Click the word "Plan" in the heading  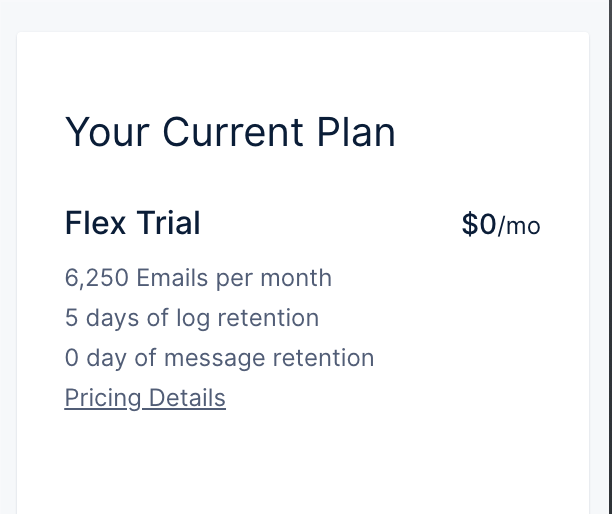coord(356,132)
